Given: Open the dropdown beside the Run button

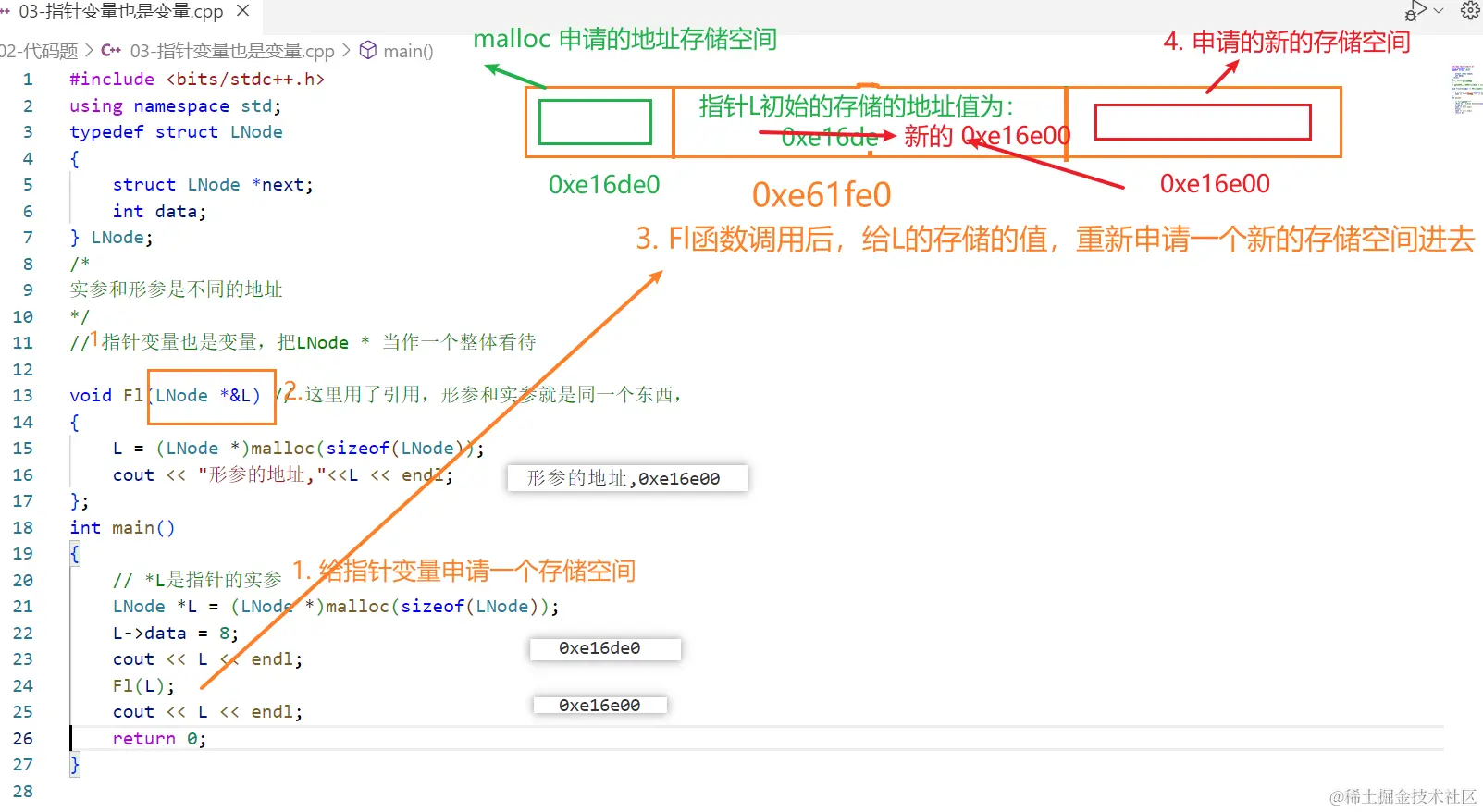Looking at the screenshot, I should pyautogui.click(x=1439, y=11).
